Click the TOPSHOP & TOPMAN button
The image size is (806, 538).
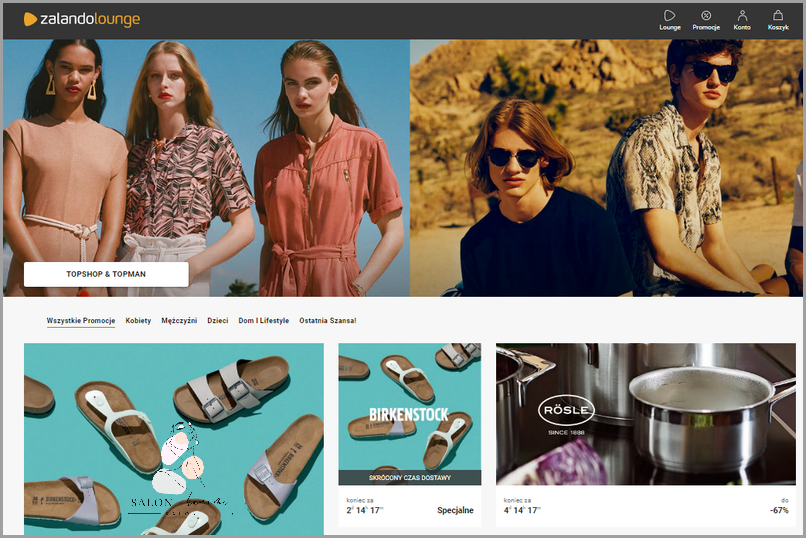[x=106, y=274]
